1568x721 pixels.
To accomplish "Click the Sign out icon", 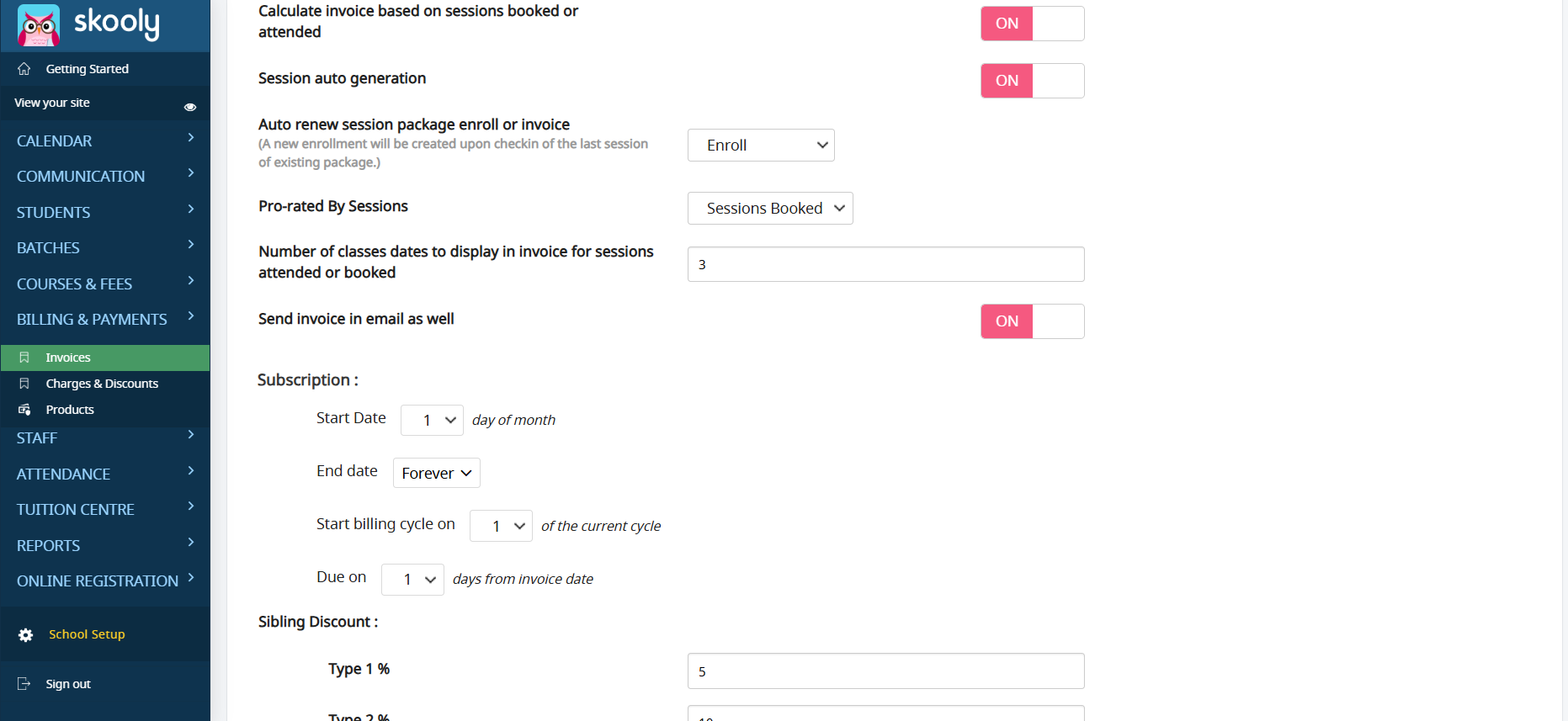I will click(24, 684).
